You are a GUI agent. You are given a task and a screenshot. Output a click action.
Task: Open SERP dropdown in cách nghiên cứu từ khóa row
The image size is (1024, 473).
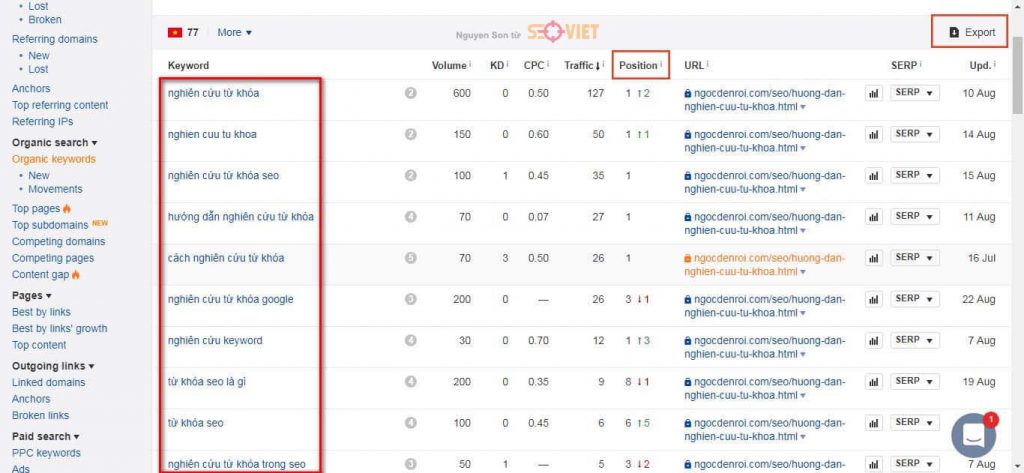[x=914, y=257]
